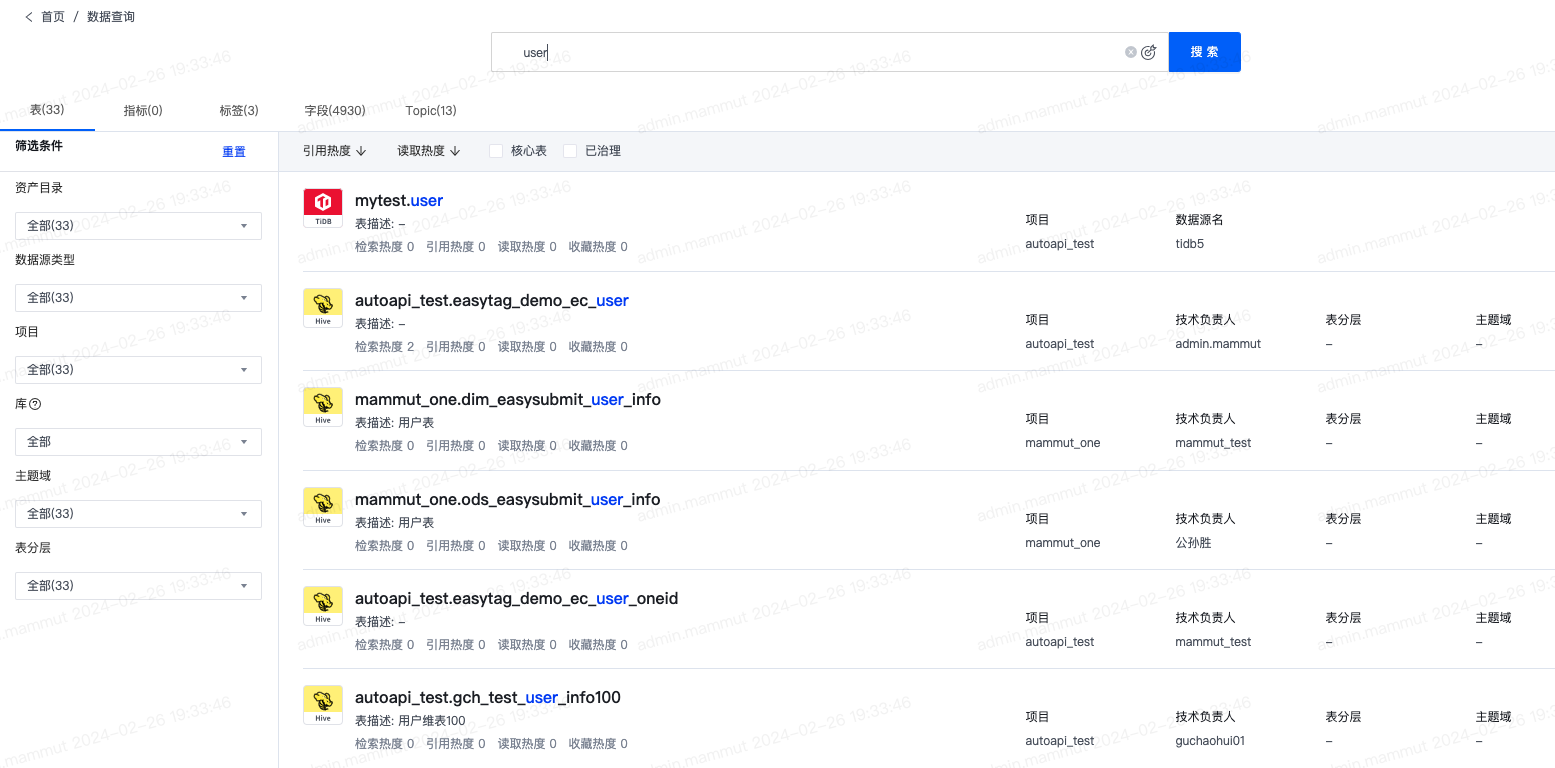The height and width of the screenshot is (768, 1555).
Task: Click the icon right of clear in search box
Action: click(1148, 52)
